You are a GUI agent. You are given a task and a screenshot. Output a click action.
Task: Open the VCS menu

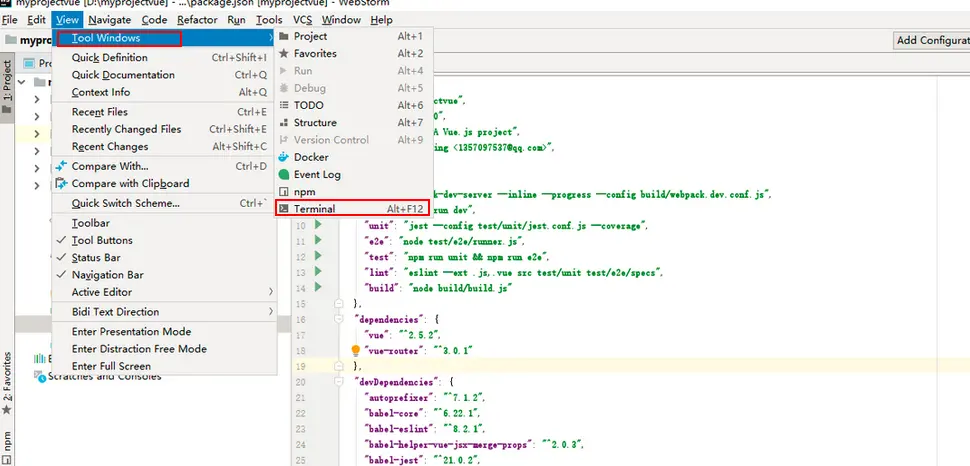pos(303,20)
